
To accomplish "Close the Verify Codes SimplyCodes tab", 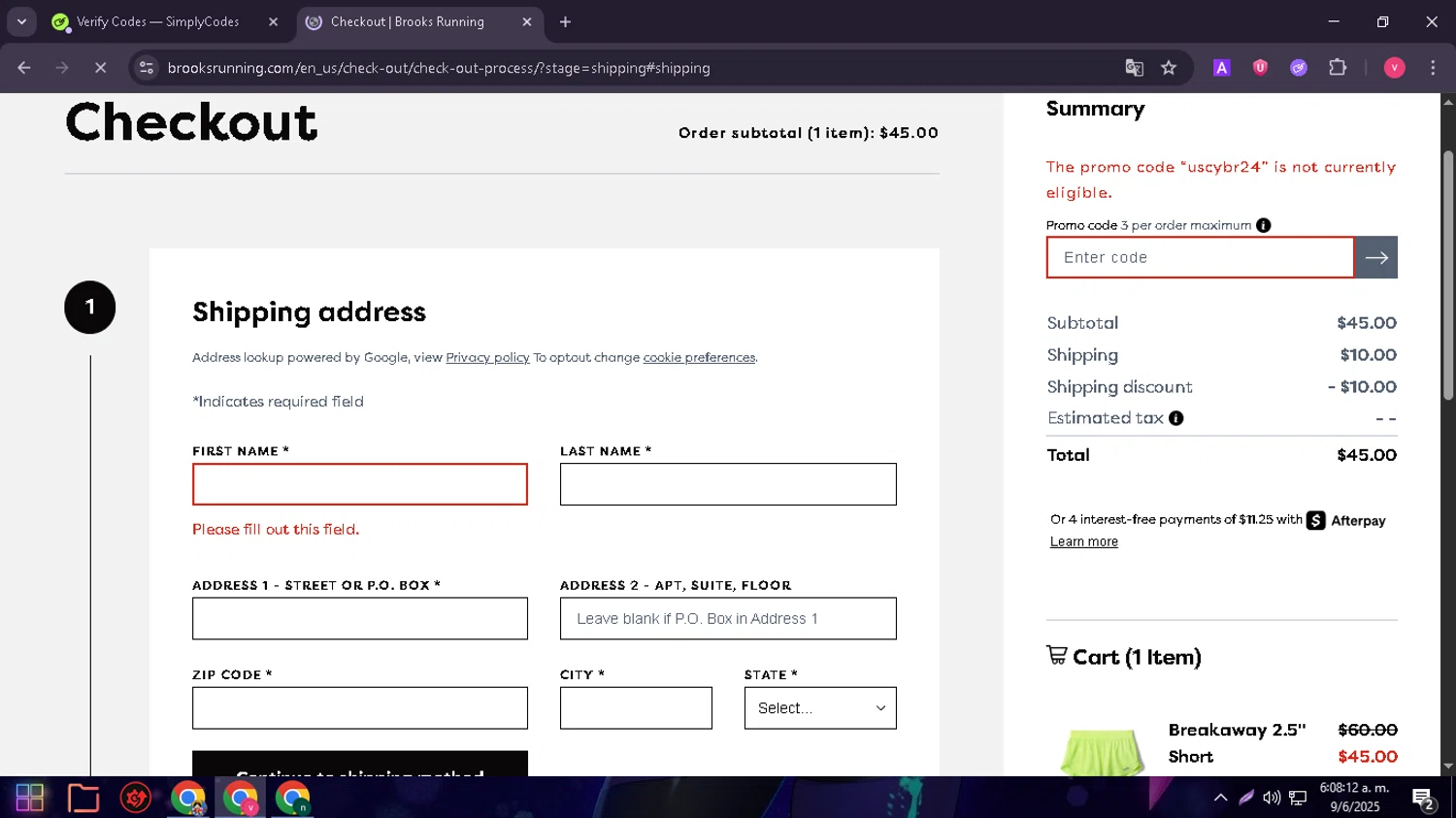I will click(273, 21).
